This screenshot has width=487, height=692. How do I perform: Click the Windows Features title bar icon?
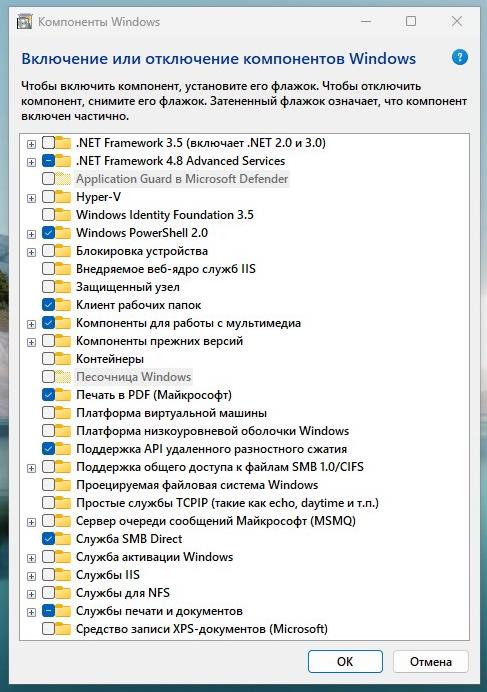tap(25, 22)
